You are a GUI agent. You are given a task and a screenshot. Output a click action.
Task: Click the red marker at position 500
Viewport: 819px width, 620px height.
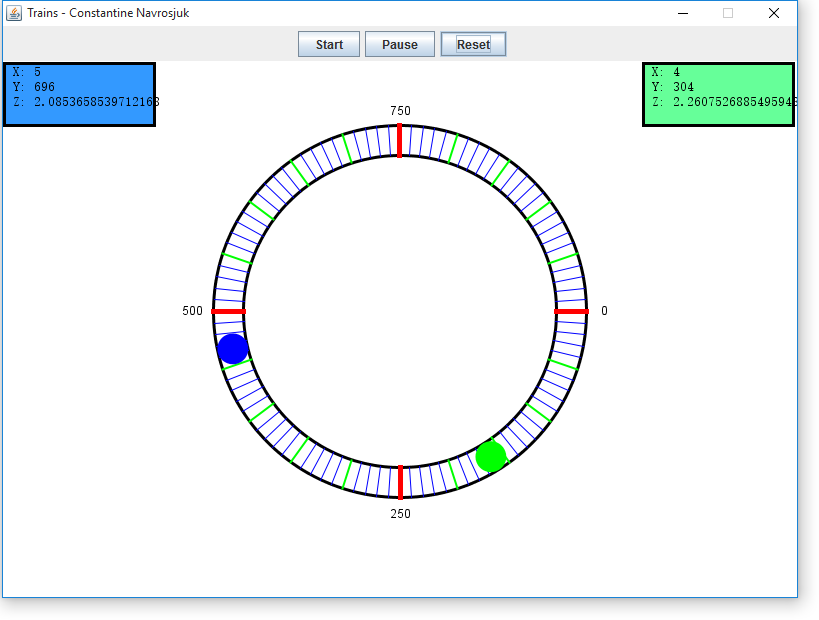point(229,312)
